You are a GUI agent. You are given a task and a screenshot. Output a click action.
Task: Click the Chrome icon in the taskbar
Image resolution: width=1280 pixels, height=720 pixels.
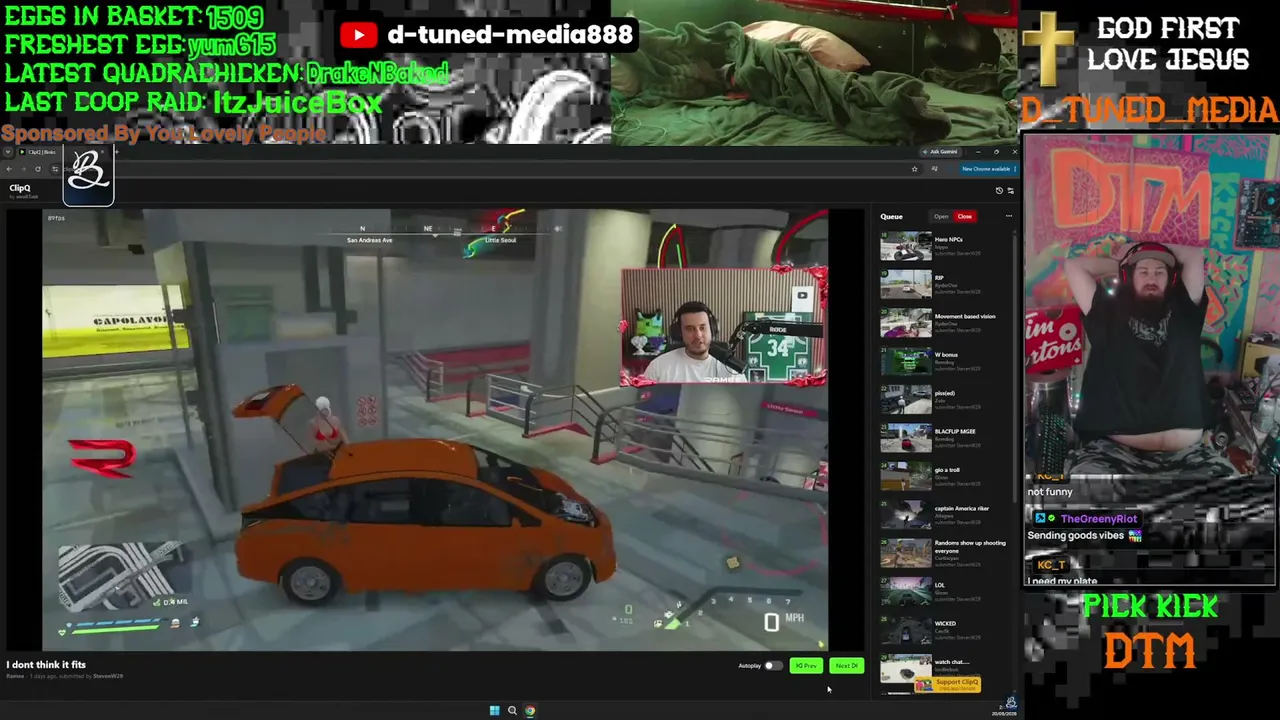tap(530, 711)
